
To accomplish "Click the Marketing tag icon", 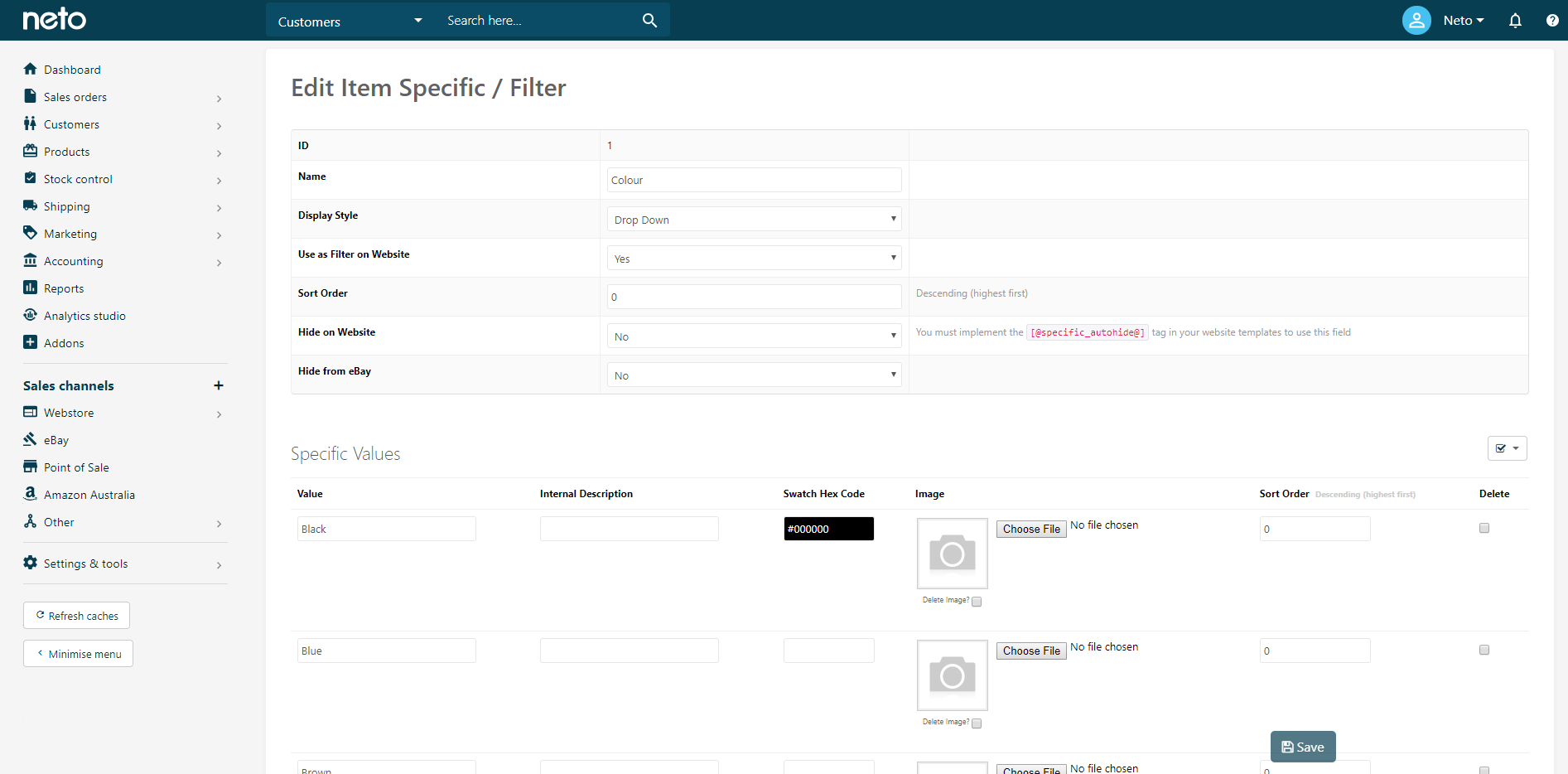I will 31,233.
